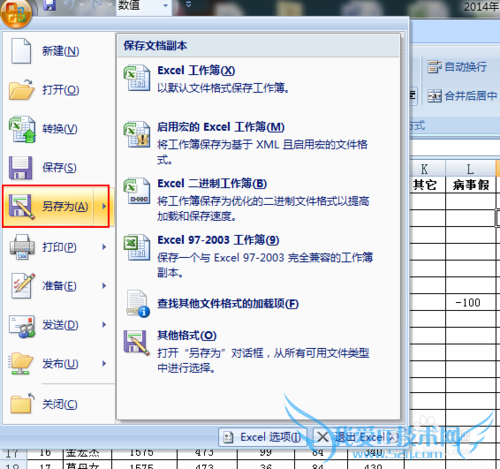The width and height of the screenshot is (500, 469).
Task: Choose 发送(D) from the Office menu
Action: coord(59,325)
